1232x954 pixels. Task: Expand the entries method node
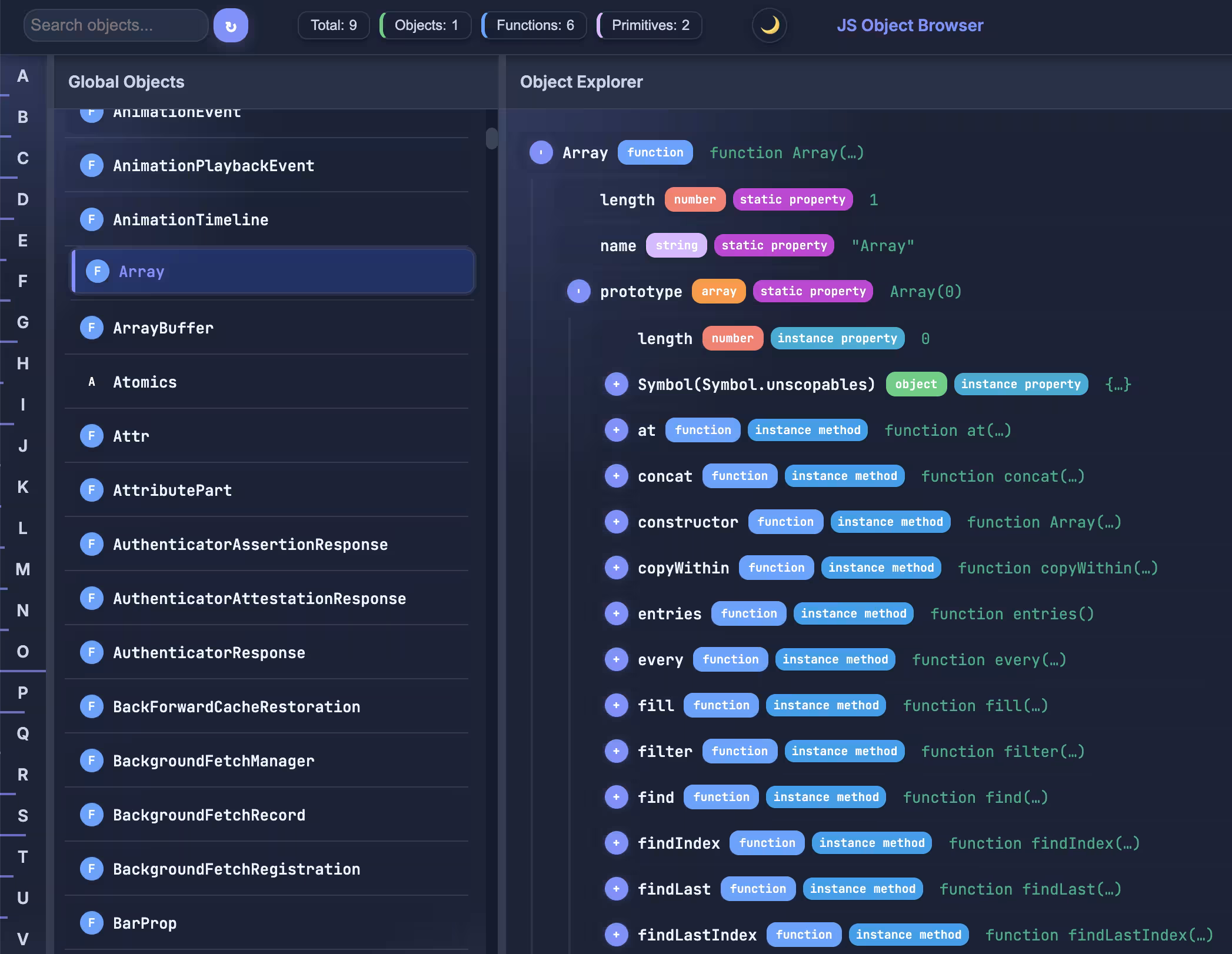616,613
